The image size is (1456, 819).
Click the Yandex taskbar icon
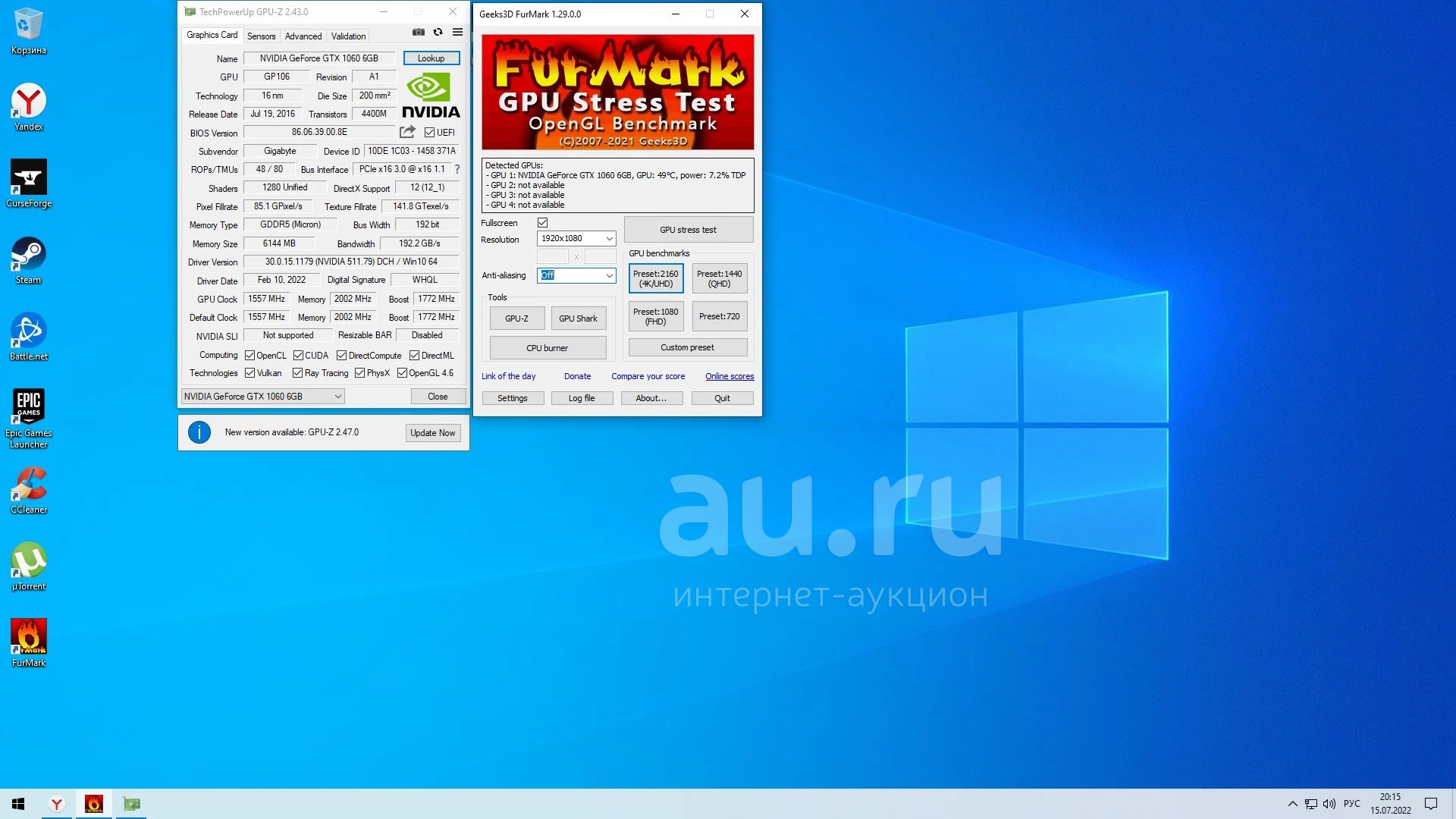click(56, 804)
